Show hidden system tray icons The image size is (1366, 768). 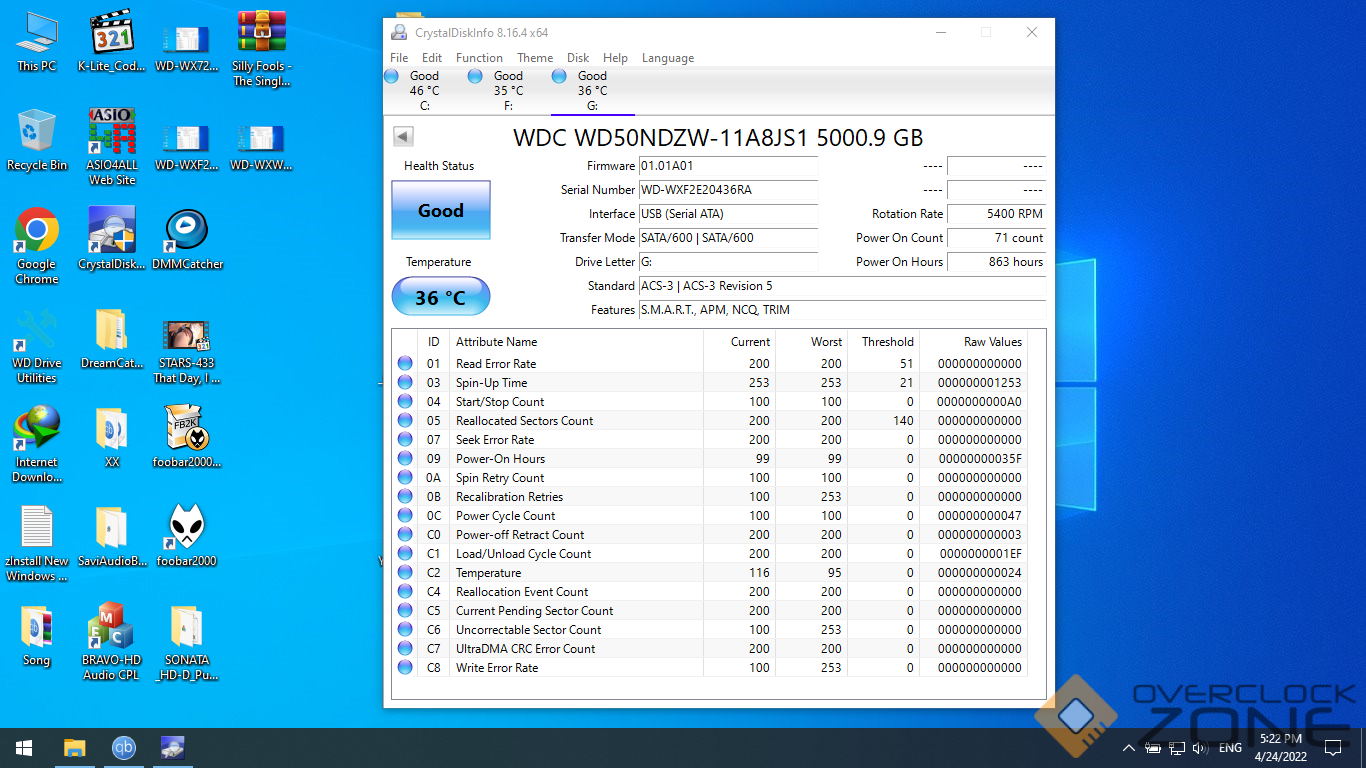coord(1129,748)
